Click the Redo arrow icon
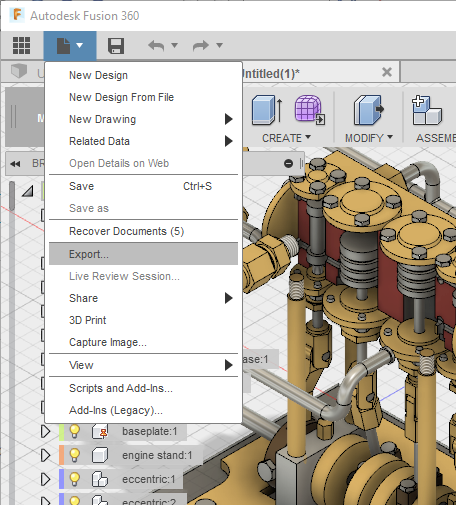The image size is (456, 505). [201, 45]
